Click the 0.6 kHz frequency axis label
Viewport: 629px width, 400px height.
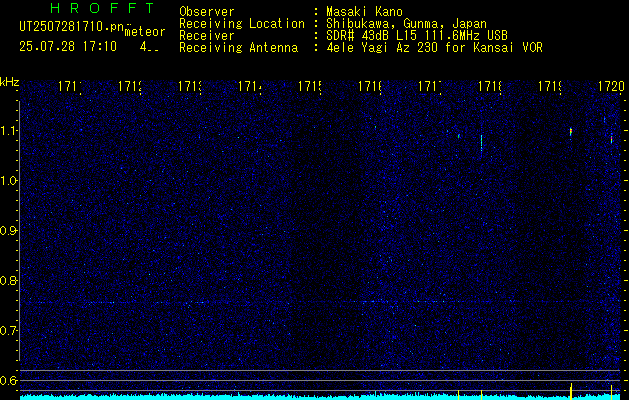(x=8, y=380)
